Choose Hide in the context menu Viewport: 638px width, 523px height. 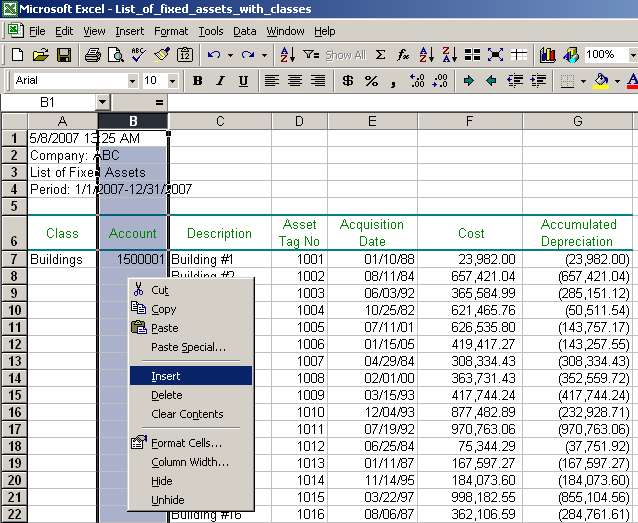pos(191,481)
